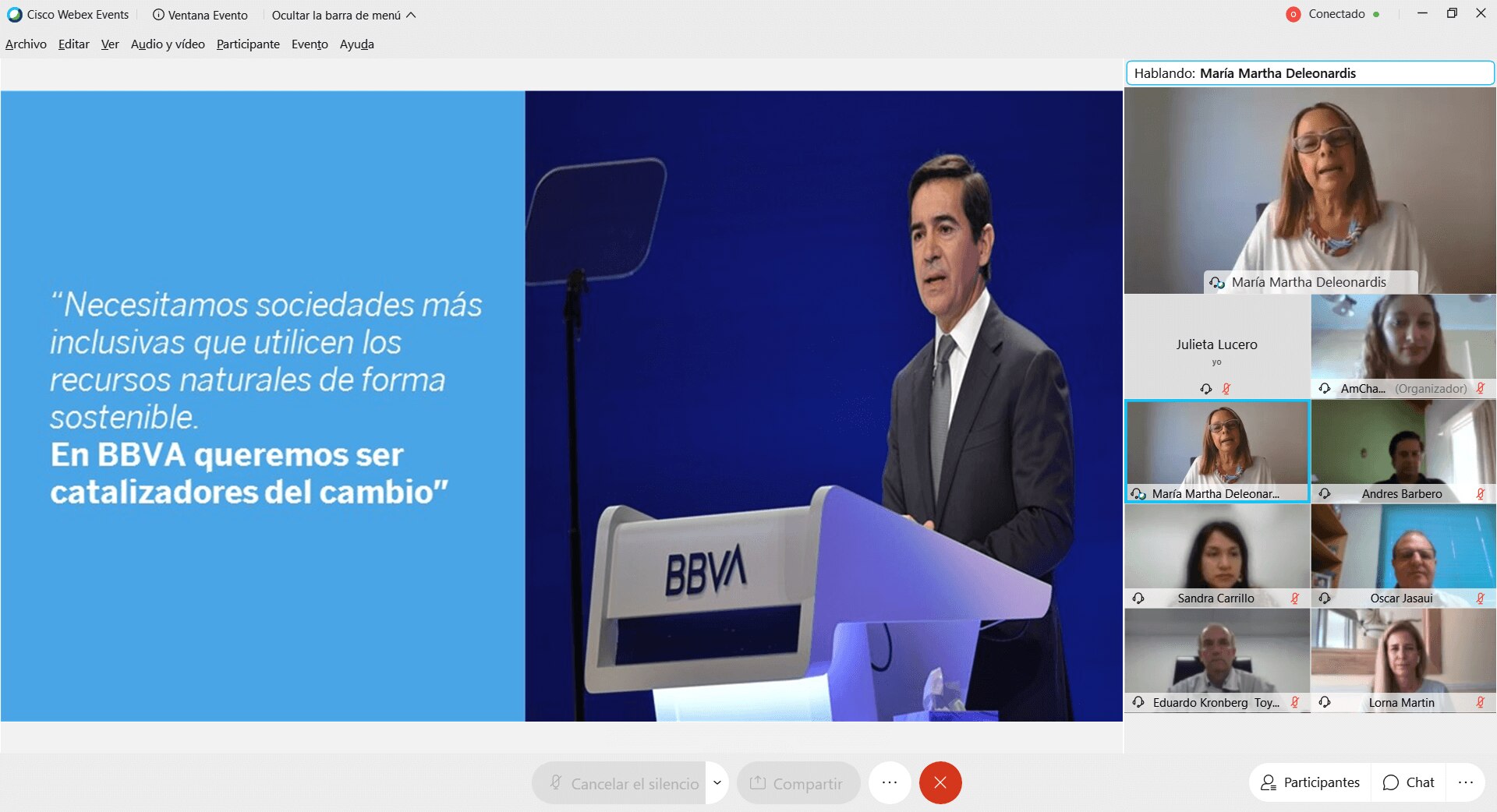The image size is (1497, 812).
Task: Expand the audio options arrow beside Cancelar el silencio
Action: (x=717, y=783)
